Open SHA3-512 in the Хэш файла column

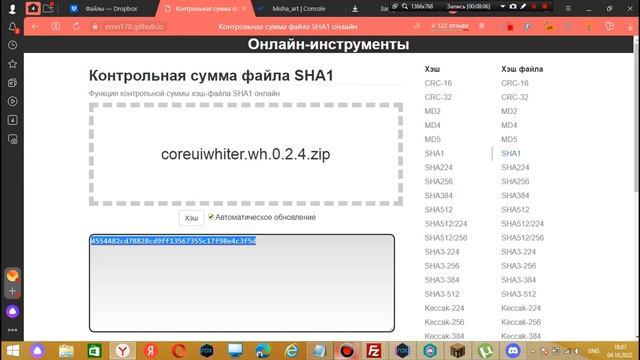coord(518,294)
